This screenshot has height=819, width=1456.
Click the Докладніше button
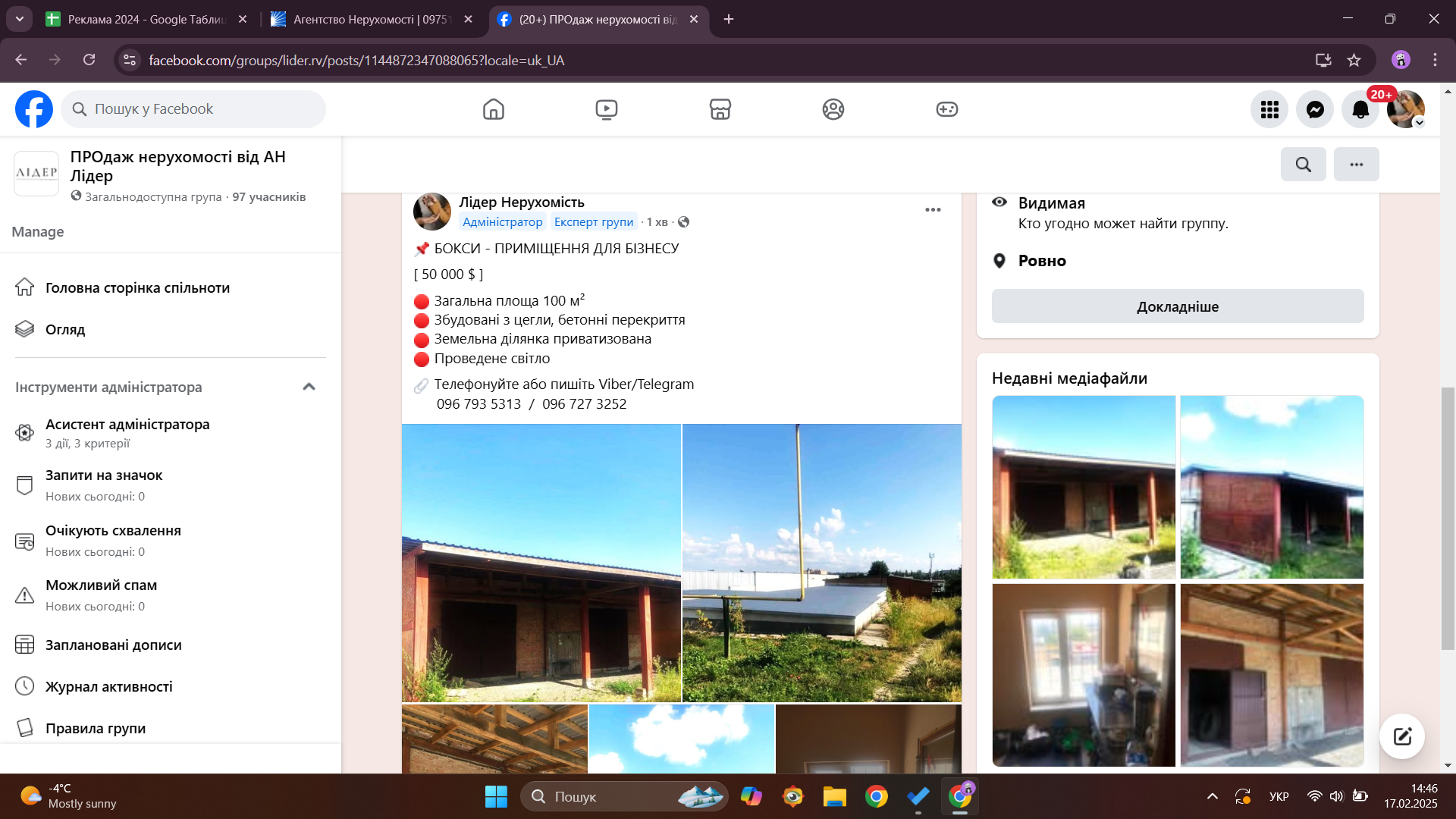point(1177,306)
